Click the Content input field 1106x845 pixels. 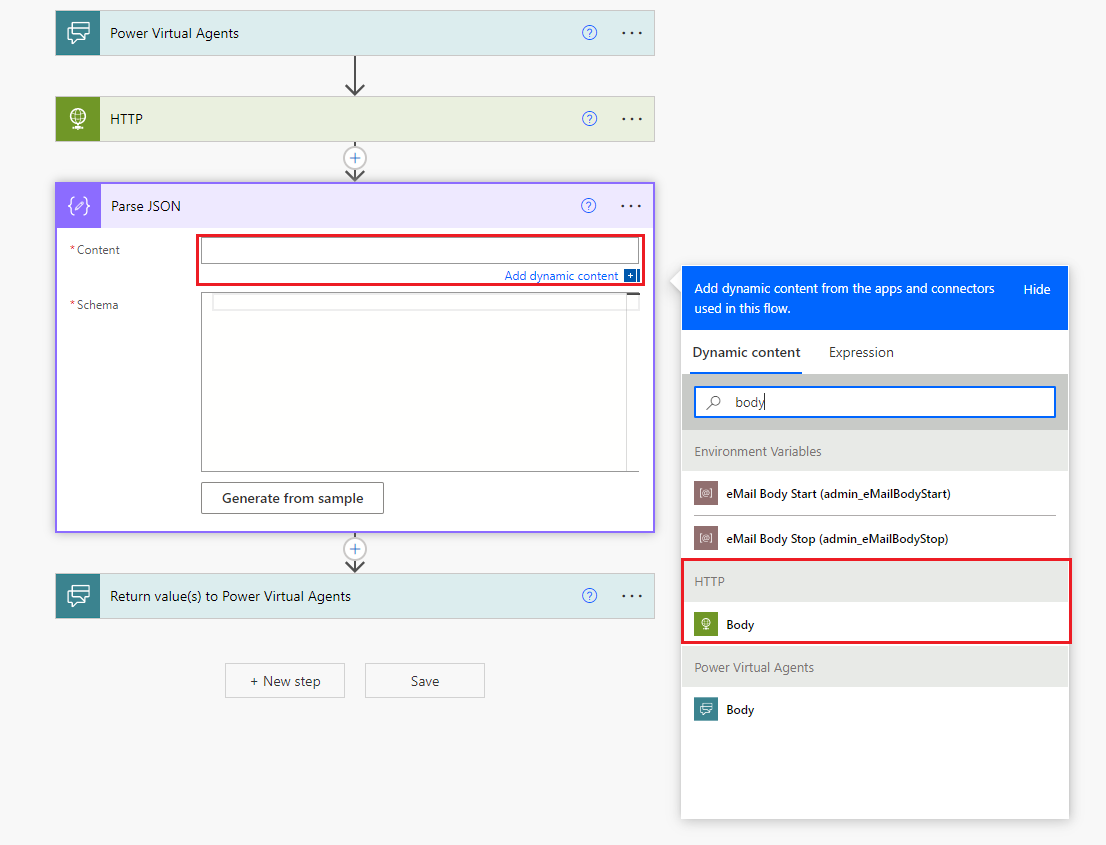[419, 250]
